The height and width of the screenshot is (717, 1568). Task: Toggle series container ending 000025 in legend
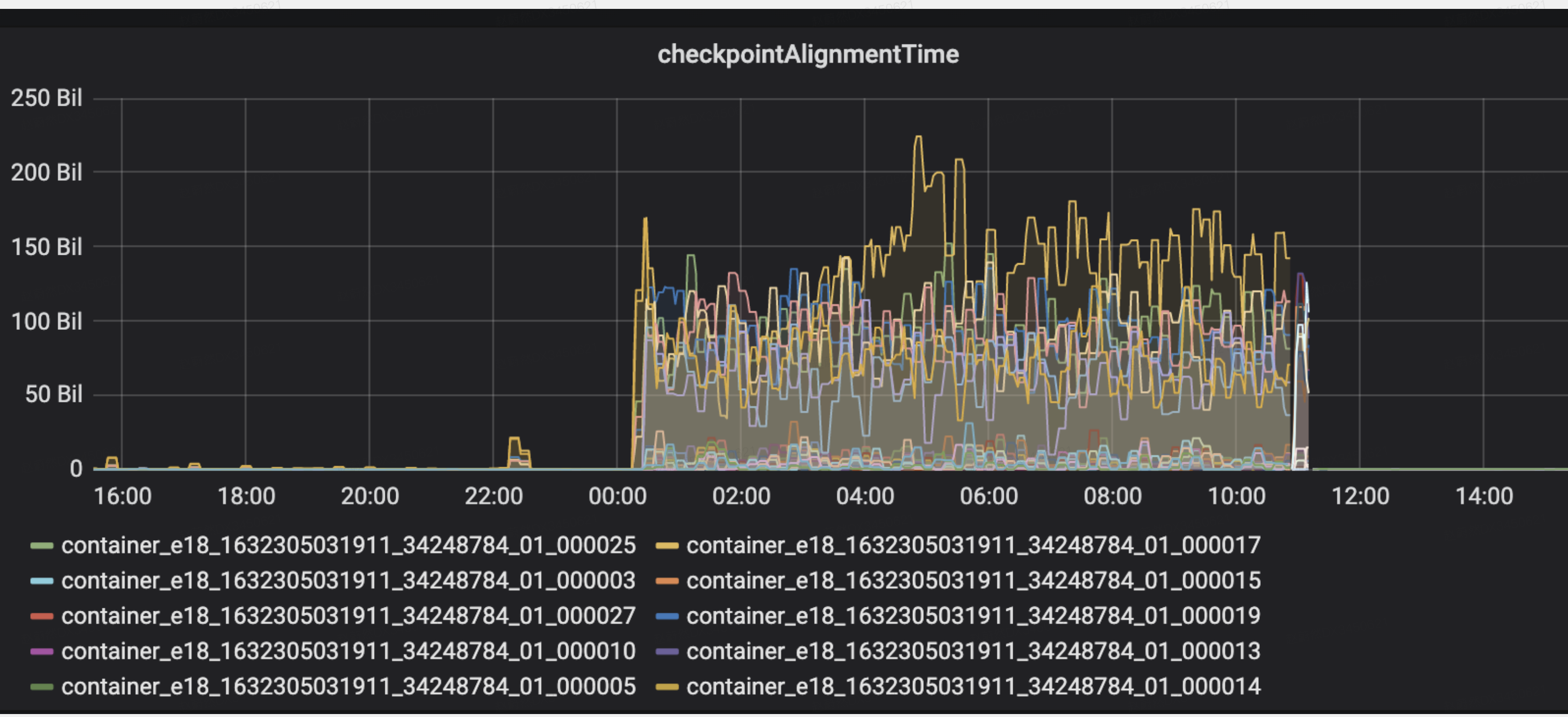point(348,545)
